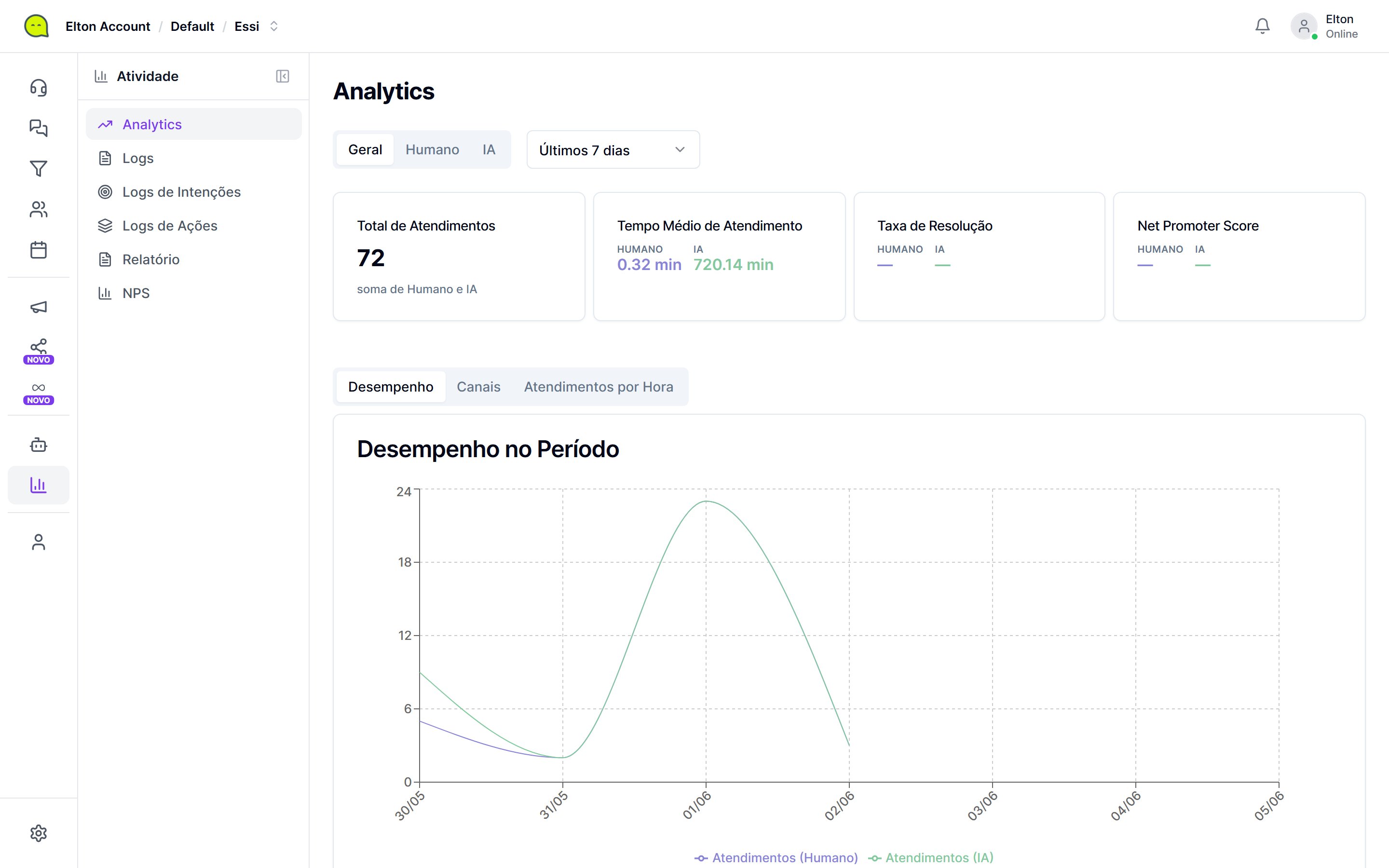Switch to the Canais tab

(479, 387)
